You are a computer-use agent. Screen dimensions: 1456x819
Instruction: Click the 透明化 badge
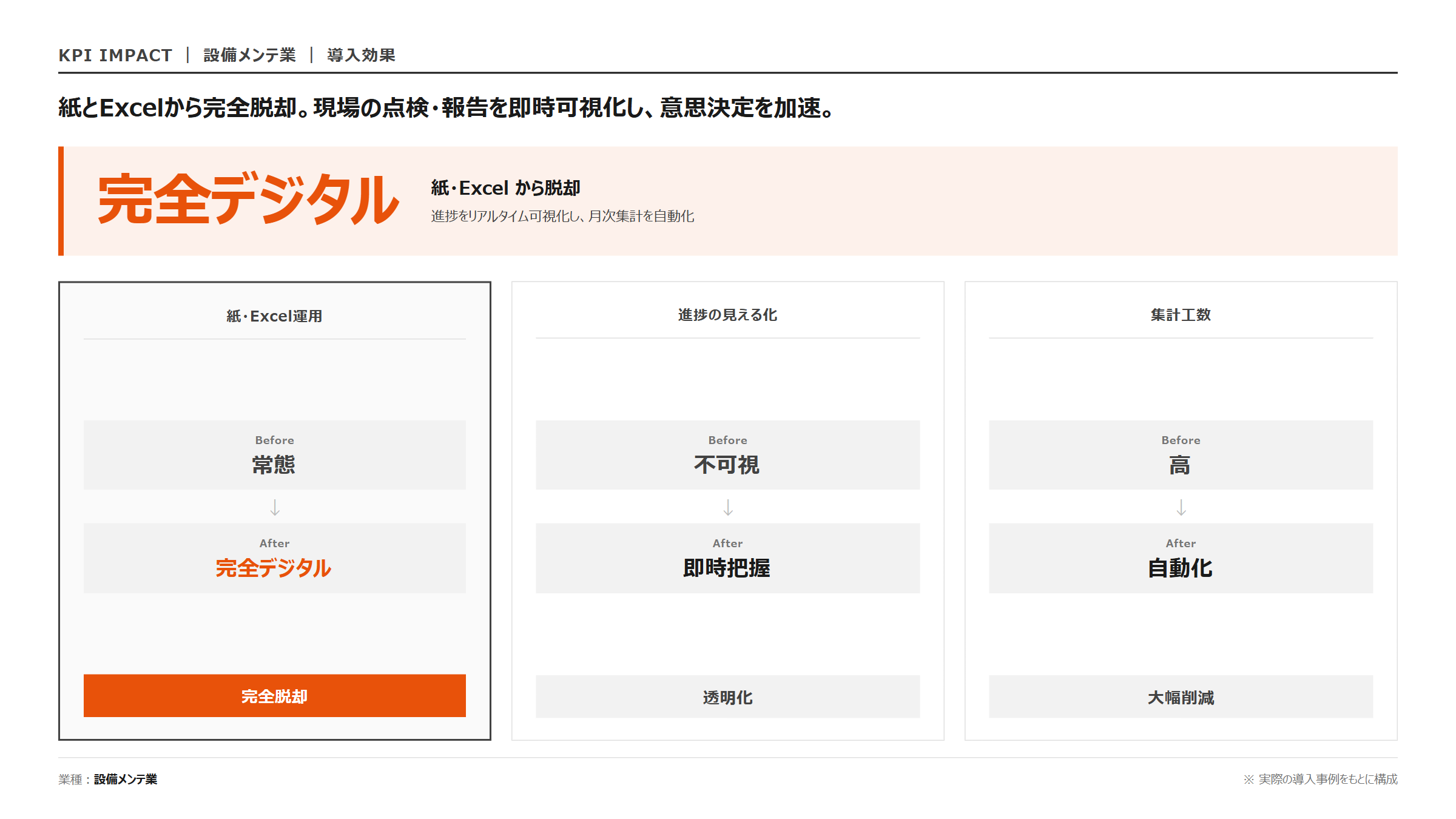tap(728, 696)
